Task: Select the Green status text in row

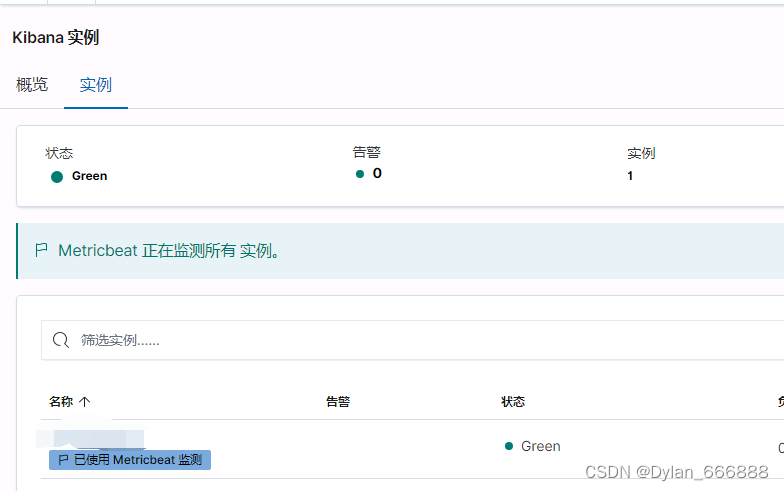Action: click(540, 446)
